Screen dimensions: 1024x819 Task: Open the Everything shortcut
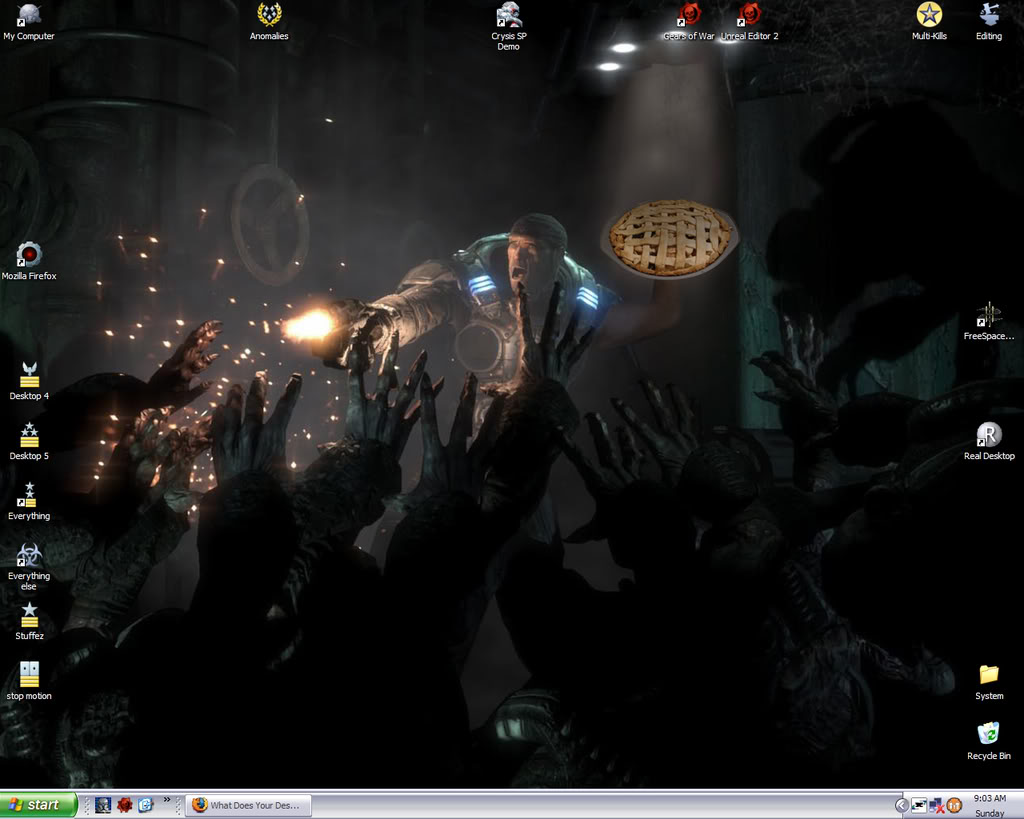(x=29, y=502)
